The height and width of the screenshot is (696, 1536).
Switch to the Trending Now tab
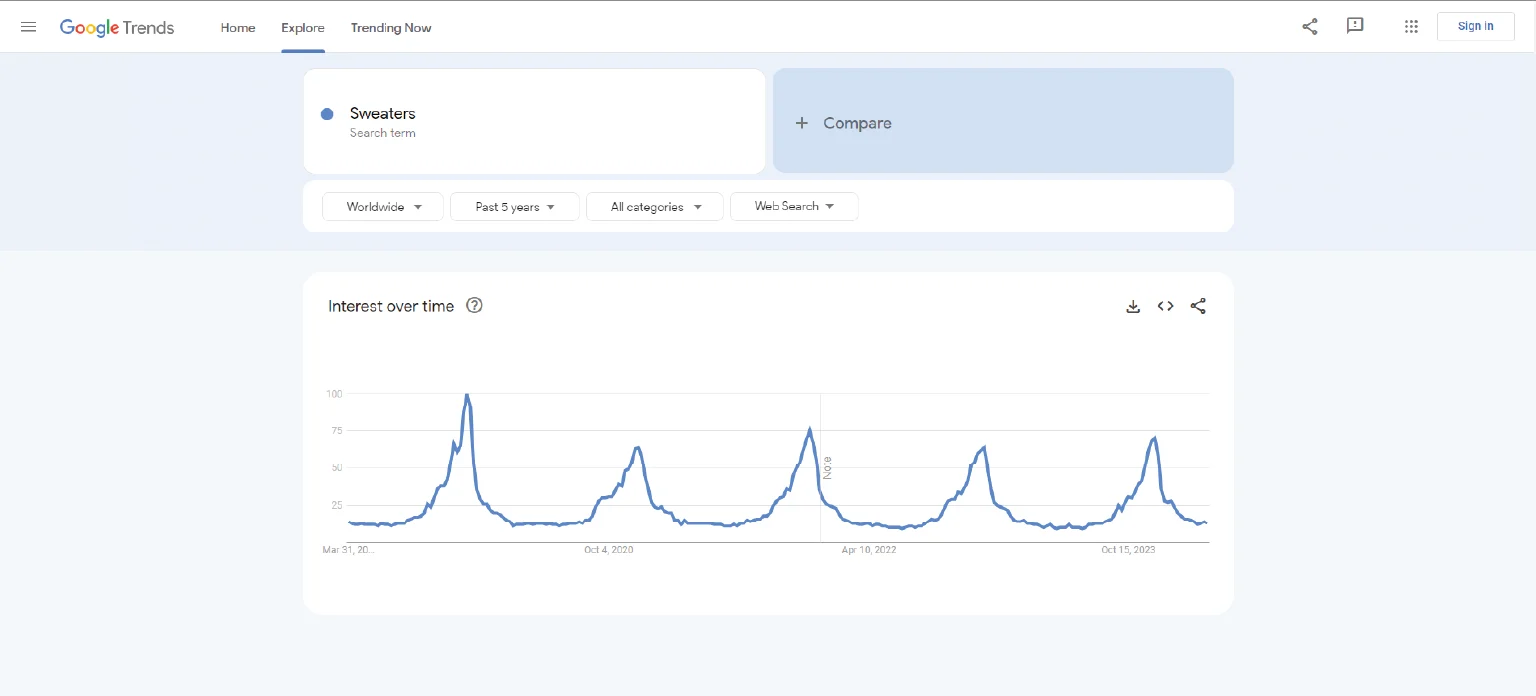coord(391,28)
